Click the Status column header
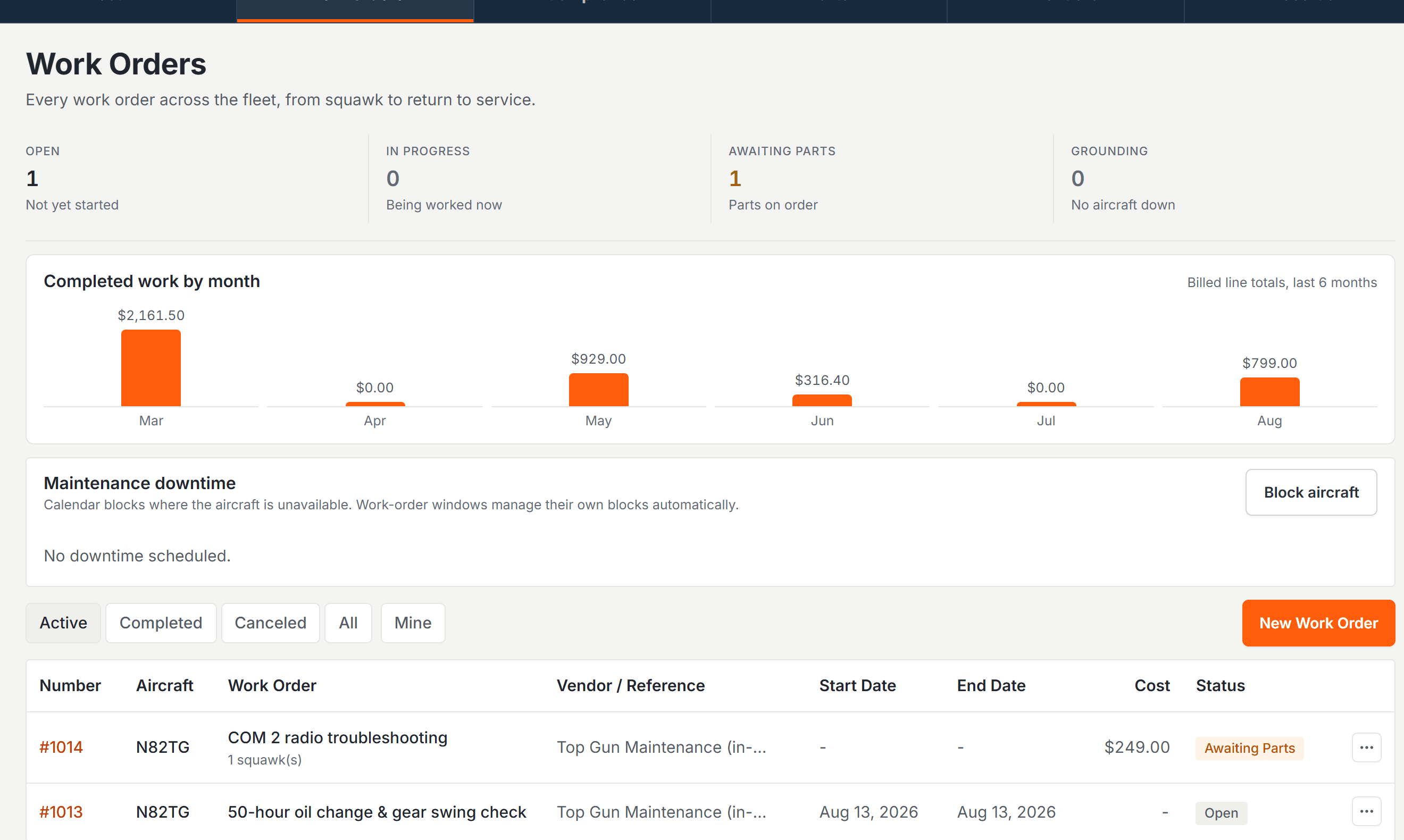Viewport: 1404px width, 840px height. tap(1220, 685)
